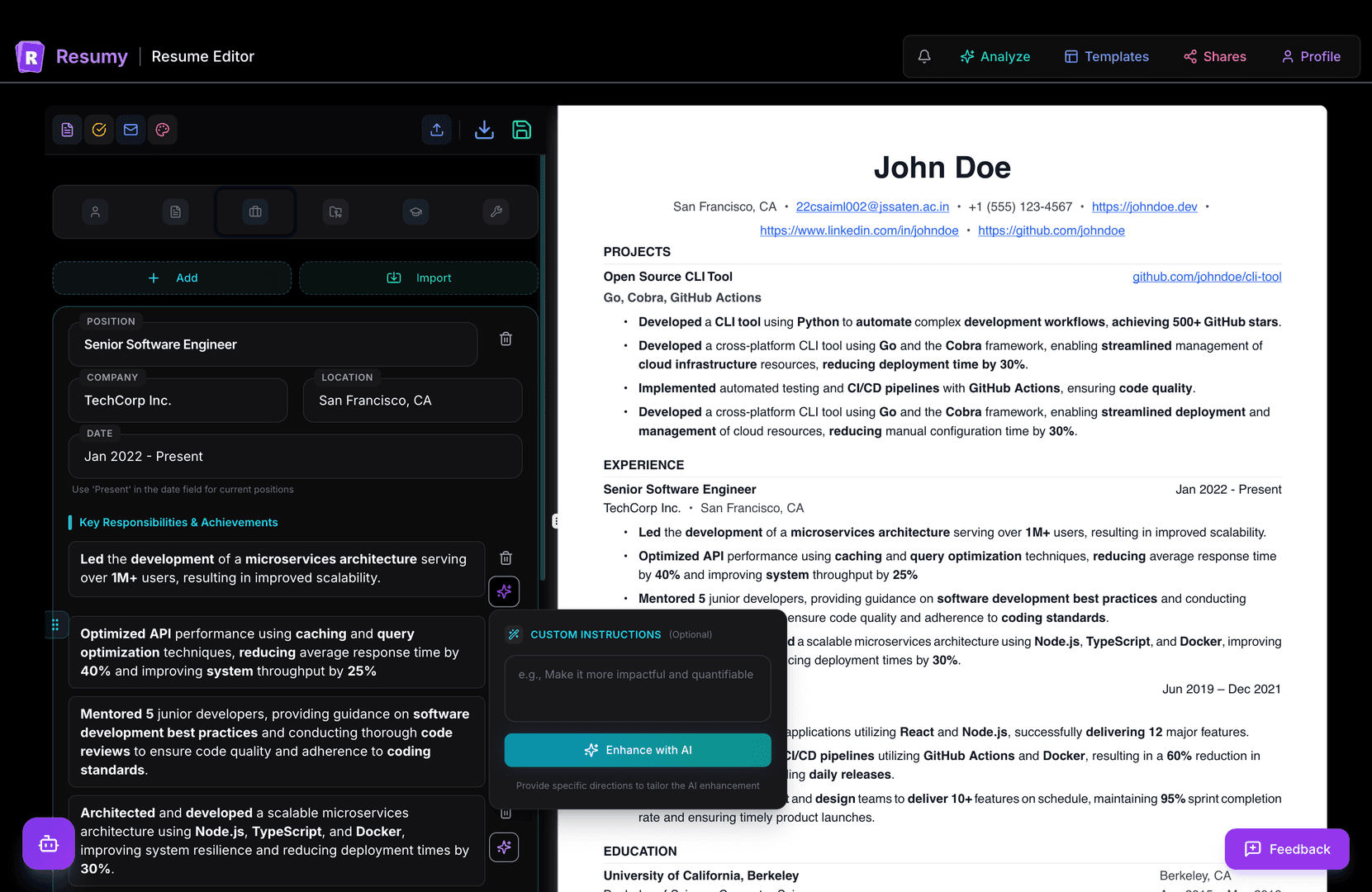Open notifications bell
1372x892 pixels.
(924, 56)
